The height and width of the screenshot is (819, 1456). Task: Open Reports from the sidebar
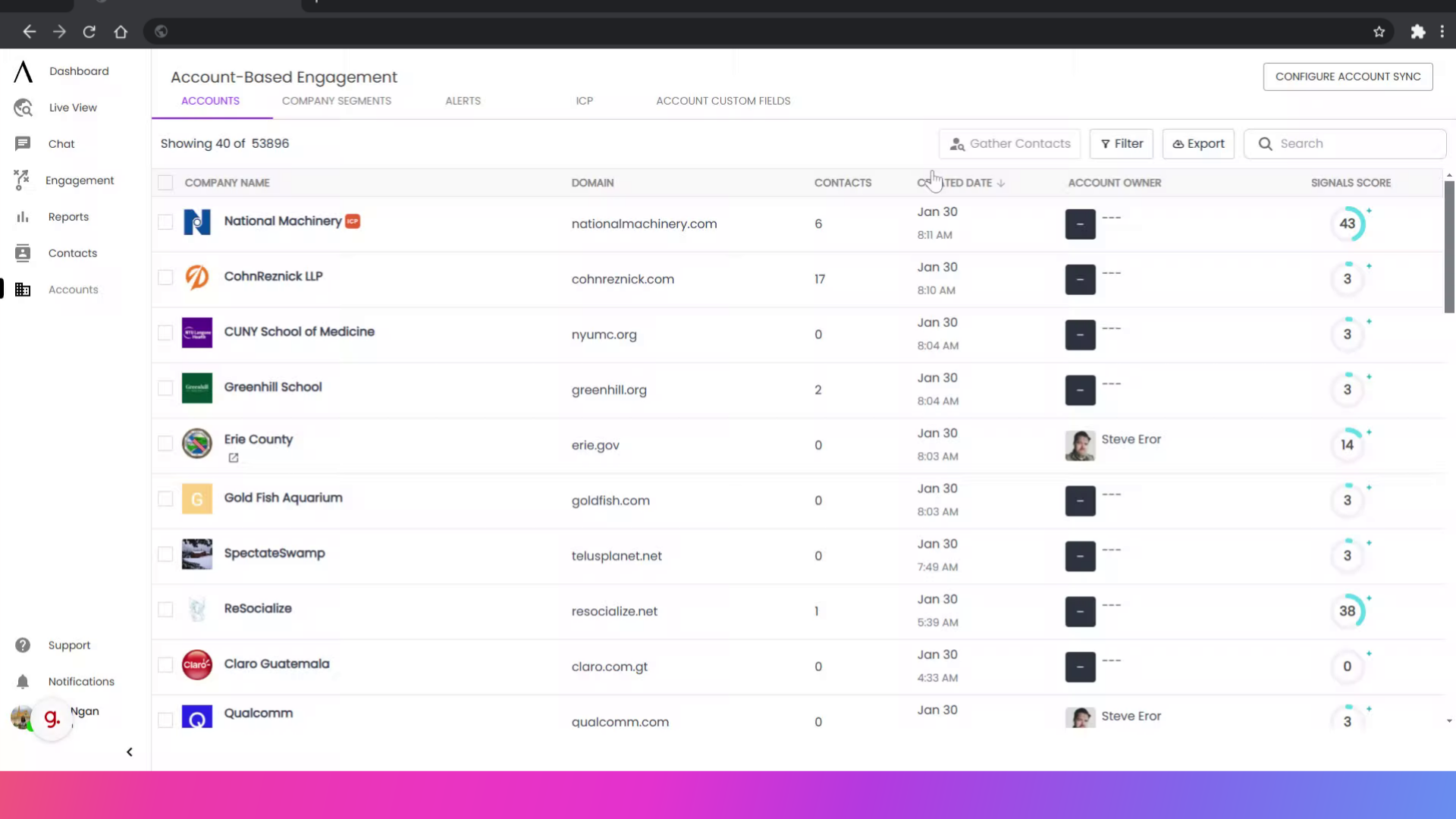pos(67,216)
